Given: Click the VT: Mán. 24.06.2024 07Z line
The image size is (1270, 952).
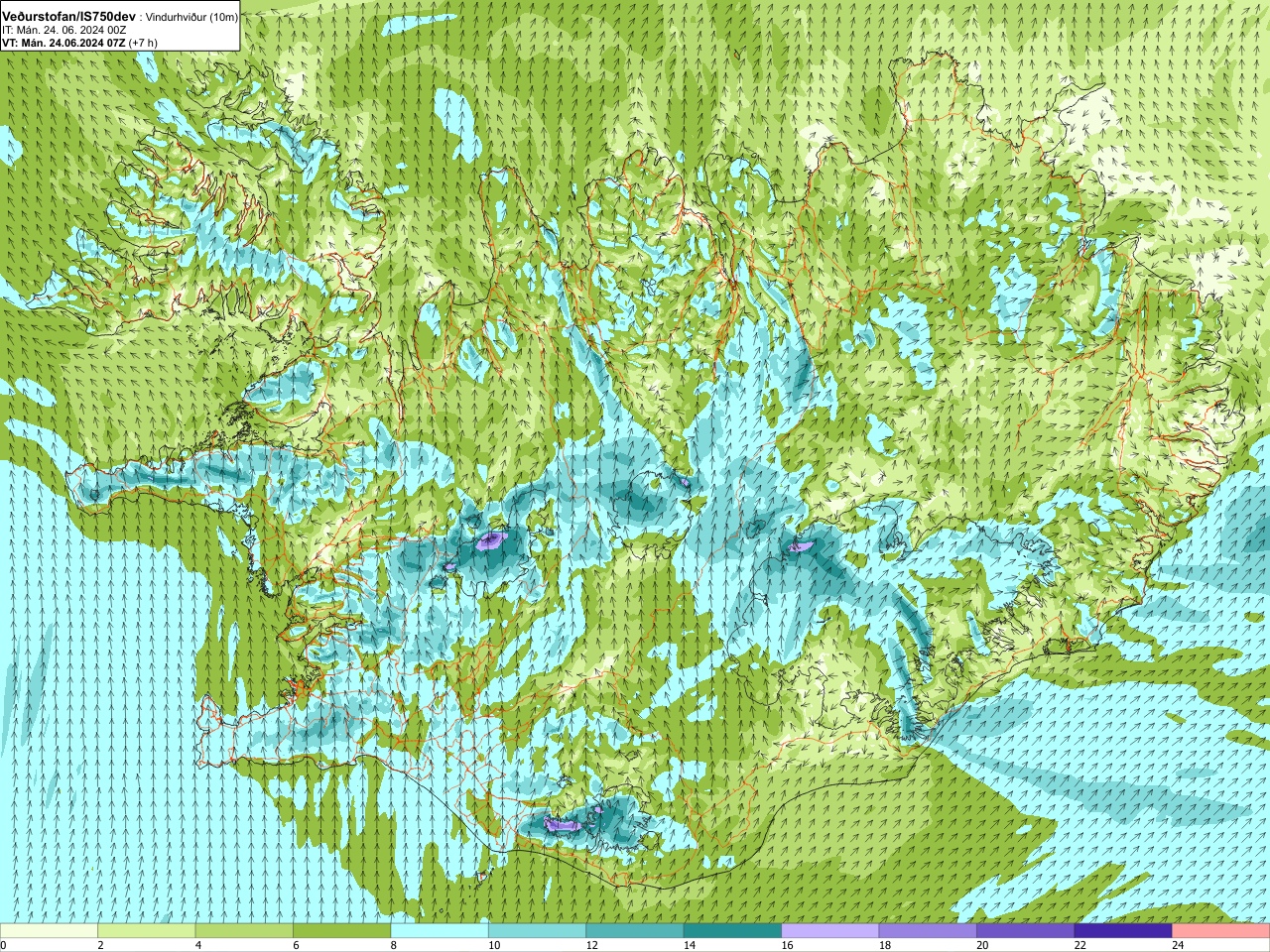Looking at the screenshot, I should point(63,43).
